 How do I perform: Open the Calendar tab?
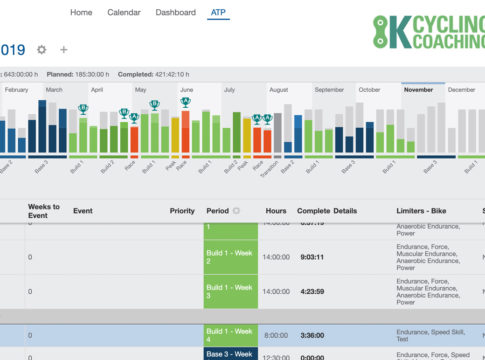124,13
